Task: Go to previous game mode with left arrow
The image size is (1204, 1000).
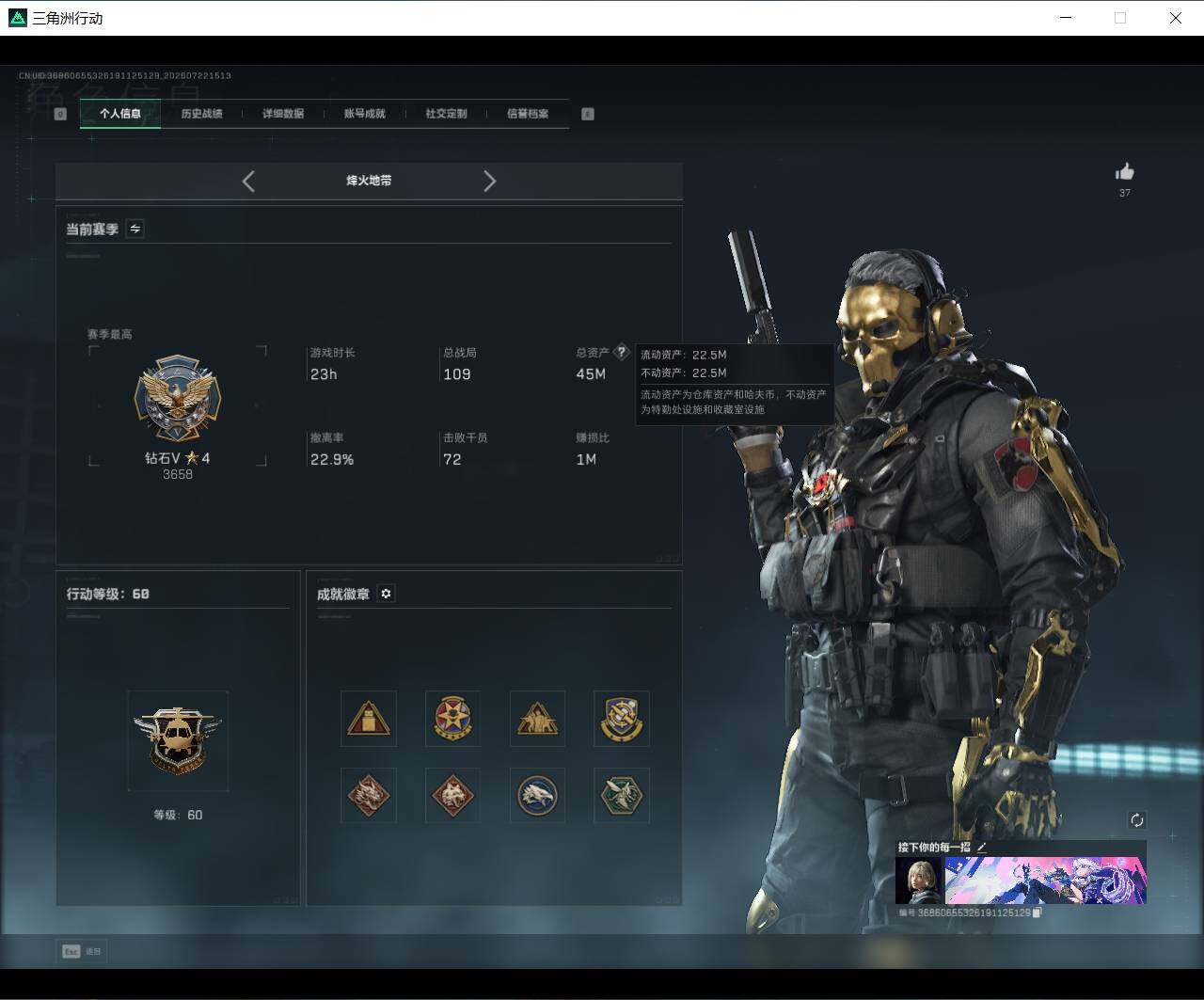Action: [x=248, y=181]
